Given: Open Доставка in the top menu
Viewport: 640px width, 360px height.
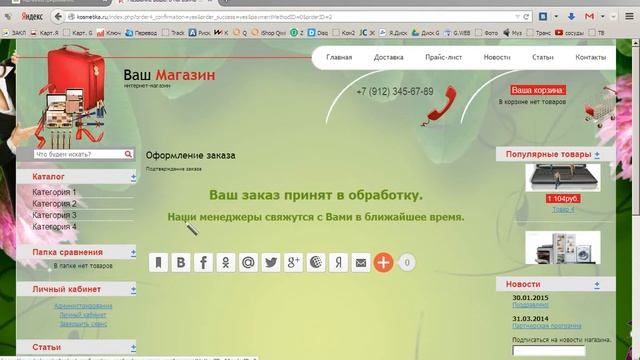Looking at the screenshot, I should [x=389, y=58].
